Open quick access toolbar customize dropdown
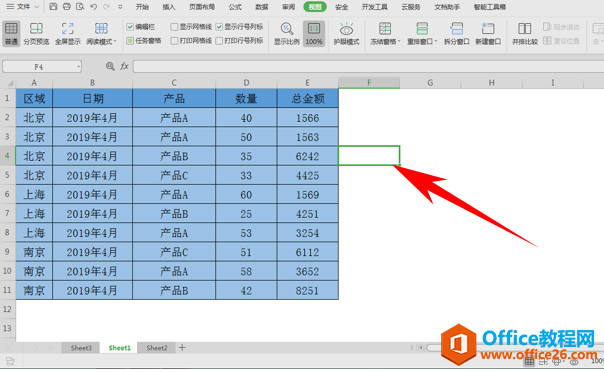The height and width of the screenshot is (372, 604). coord(120,7)
